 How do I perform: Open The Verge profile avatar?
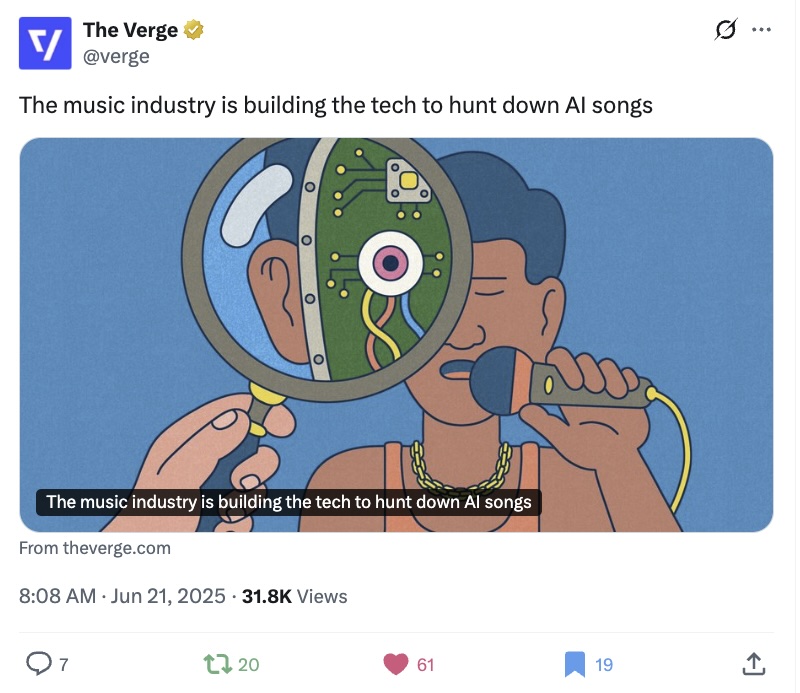(x=45, y=43)
